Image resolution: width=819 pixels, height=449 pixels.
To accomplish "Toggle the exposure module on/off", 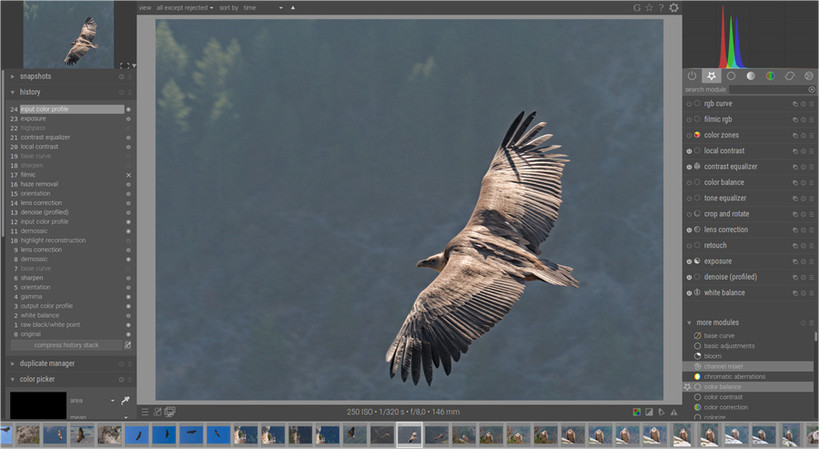I will (x=688, y=261).
